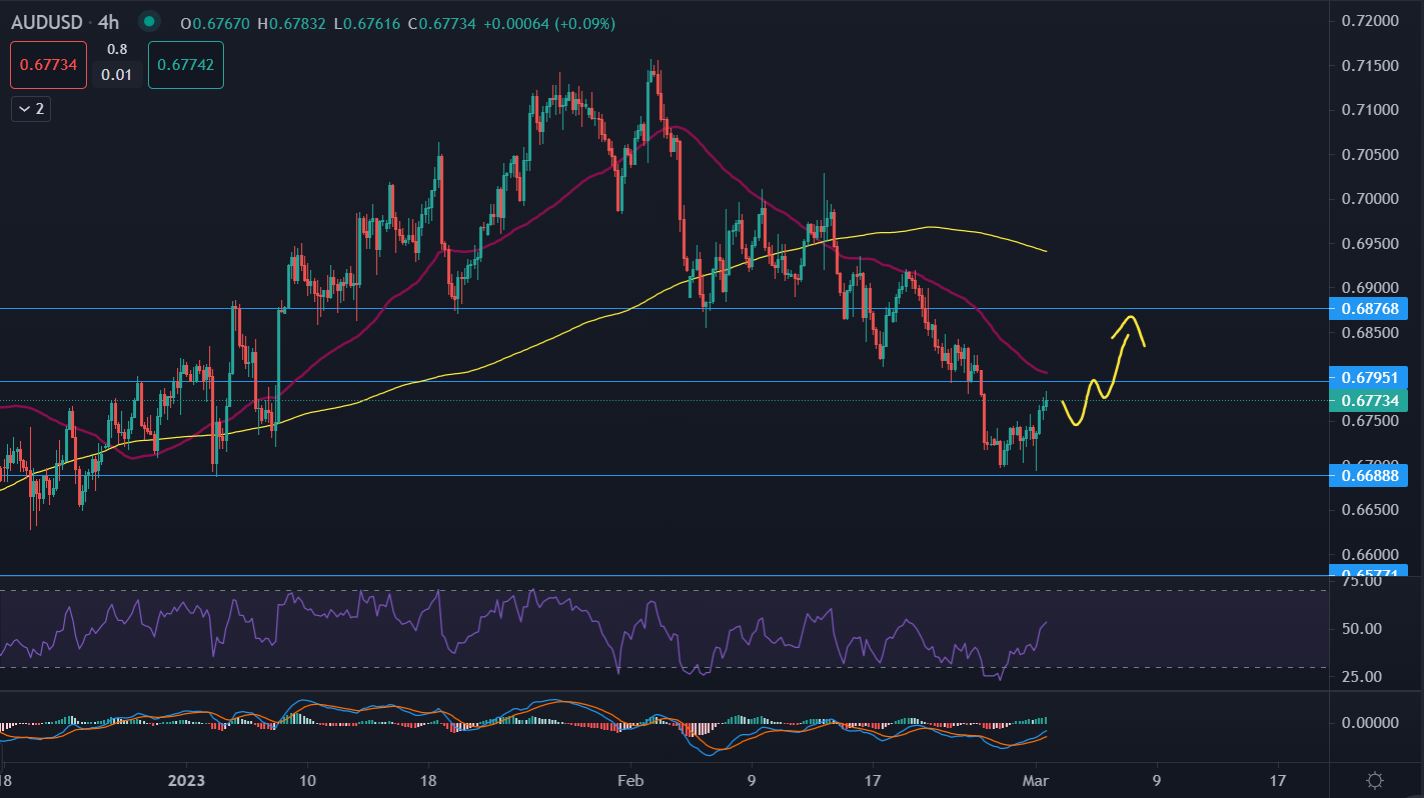Image resolution: width=1424 pixels, height=798 pixels.
Task: Collapse the indicator legend showing 2
Action: (30, 108)
